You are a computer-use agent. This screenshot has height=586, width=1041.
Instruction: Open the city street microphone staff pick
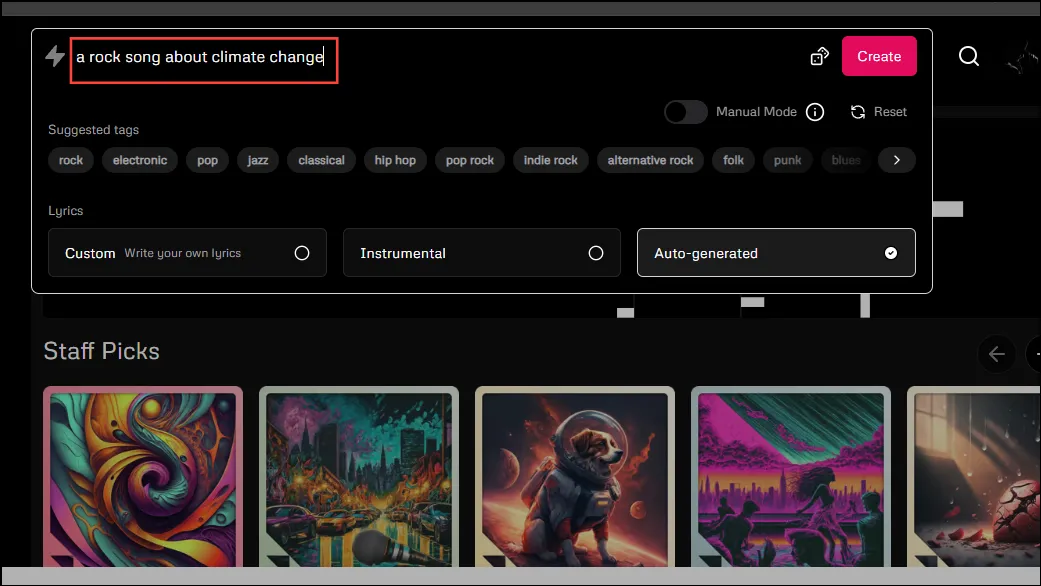pos(359,478)
